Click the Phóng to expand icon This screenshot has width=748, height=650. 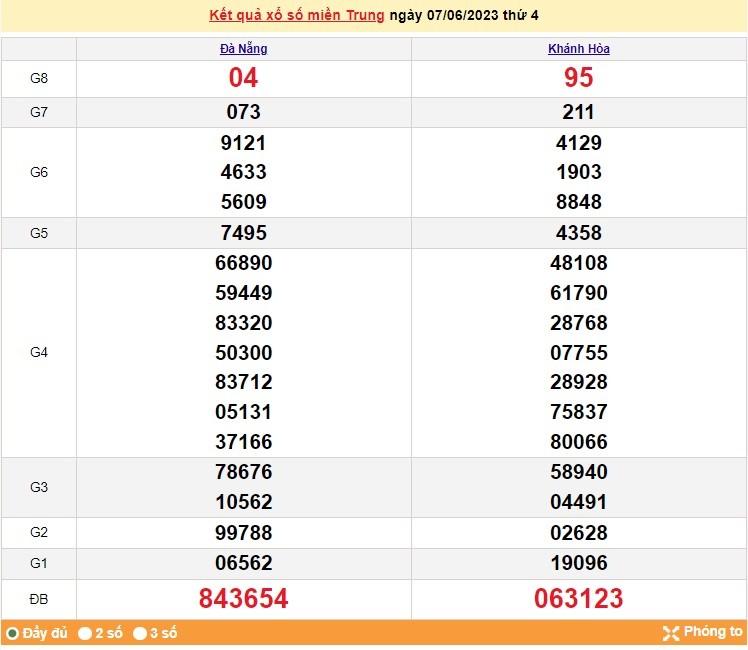coord(670,632)
